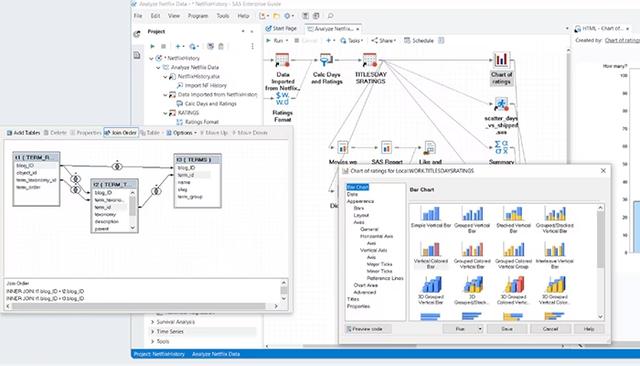Screen dimensions: 640x366
Task: Click the run arrow in Project pane toolbar
Action: point(153,47)
